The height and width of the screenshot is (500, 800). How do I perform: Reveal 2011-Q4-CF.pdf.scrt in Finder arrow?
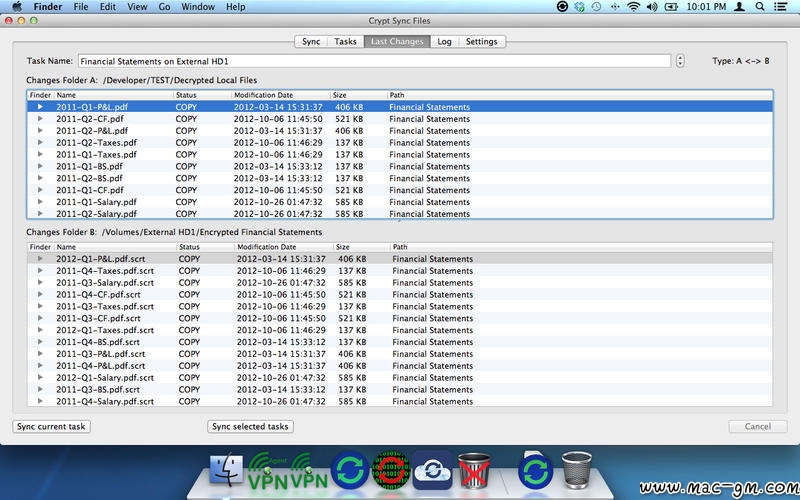click(40, 294)
